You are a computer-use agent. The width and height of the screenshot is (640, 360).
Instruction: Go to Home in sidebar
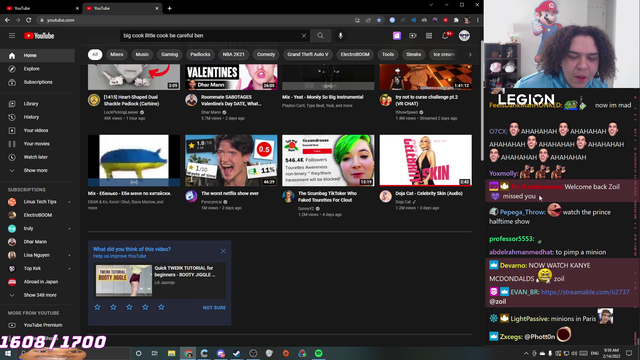(x=37, y=56)
